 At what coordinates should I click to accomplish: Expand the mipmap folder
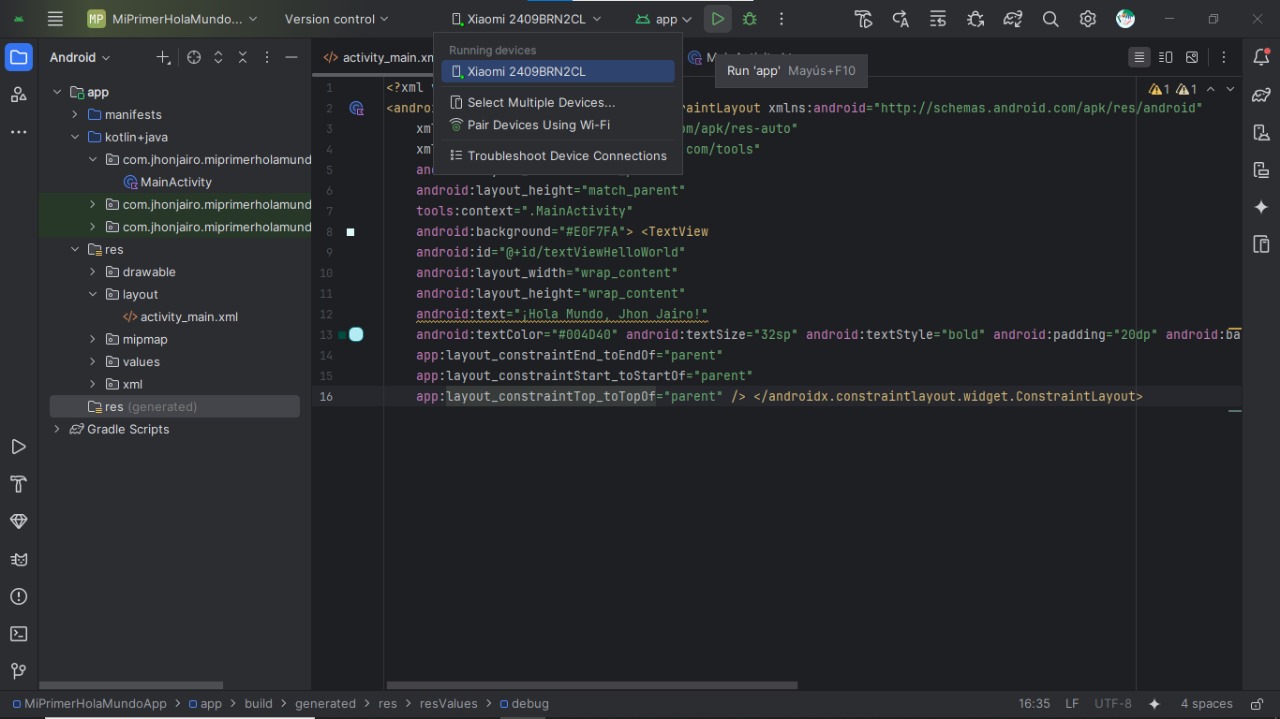pyautogui.click(x=93, y=339)
